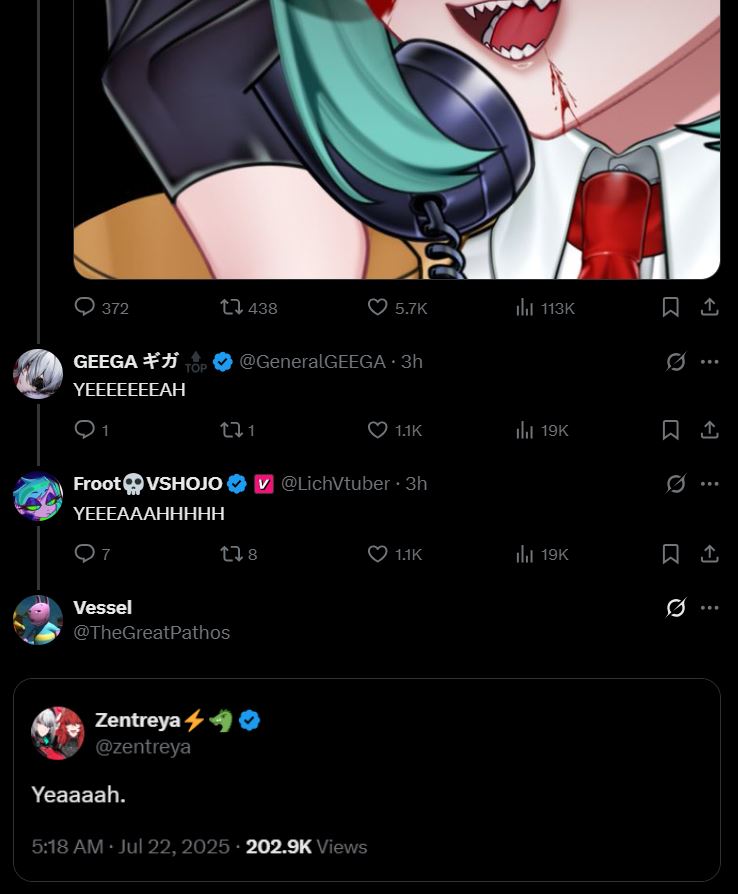This screenshot has height=894, width=738.
Task: Open more options on Froot's reply
Action: pos(709,483)
